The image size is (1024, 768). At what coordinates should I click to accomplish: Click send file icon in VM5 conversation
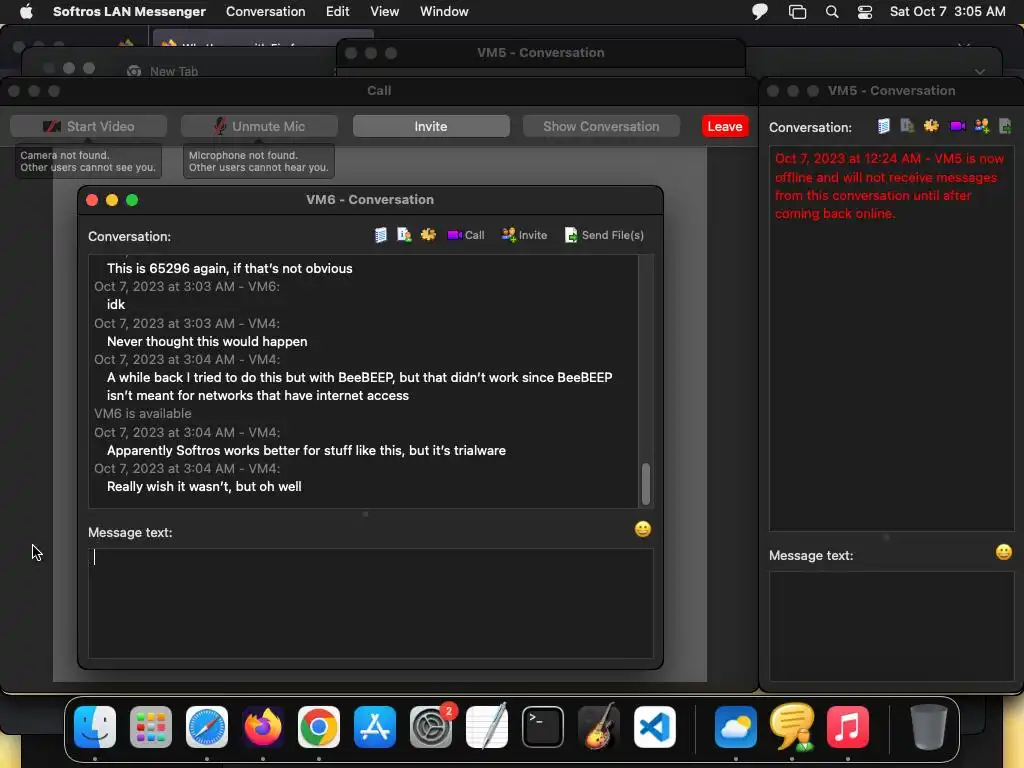1005,126
